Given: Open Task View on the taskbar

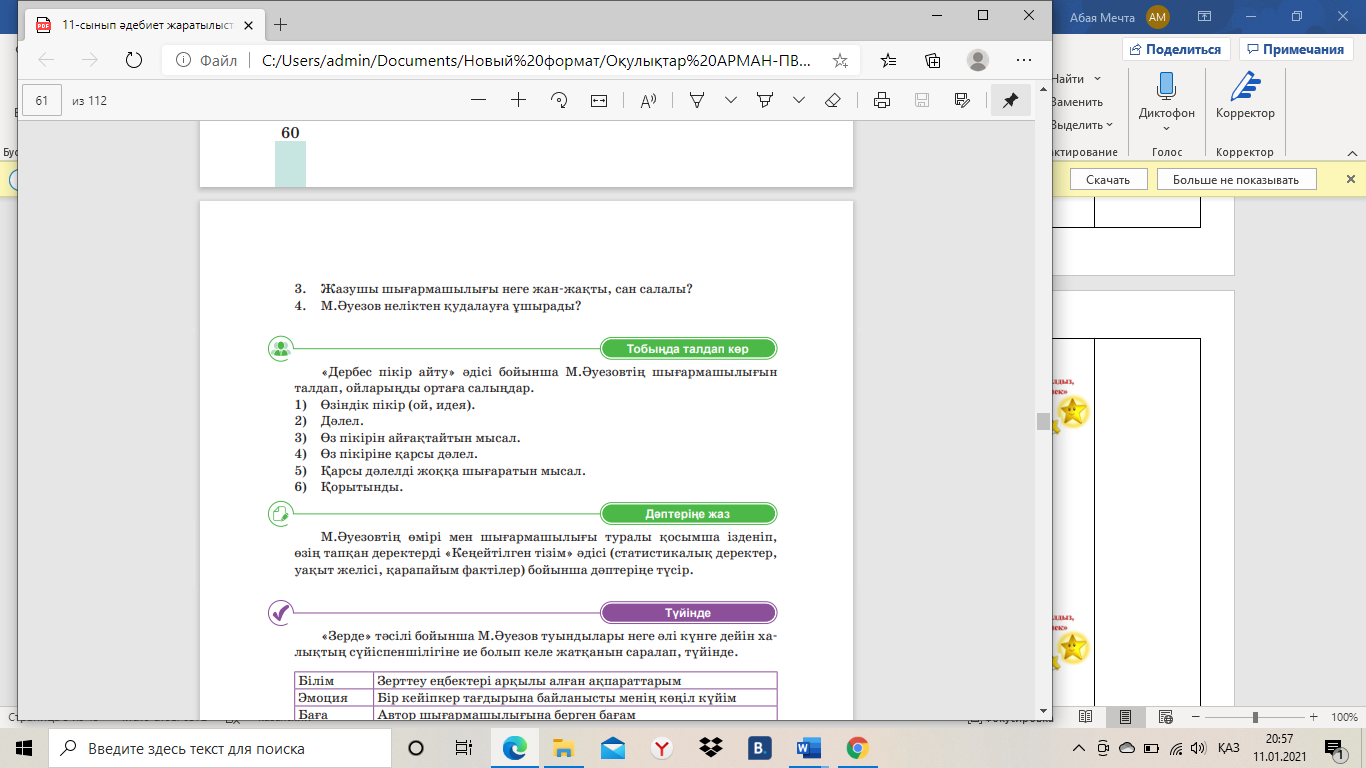Looking at the screenshot, I should pos(463,748).
